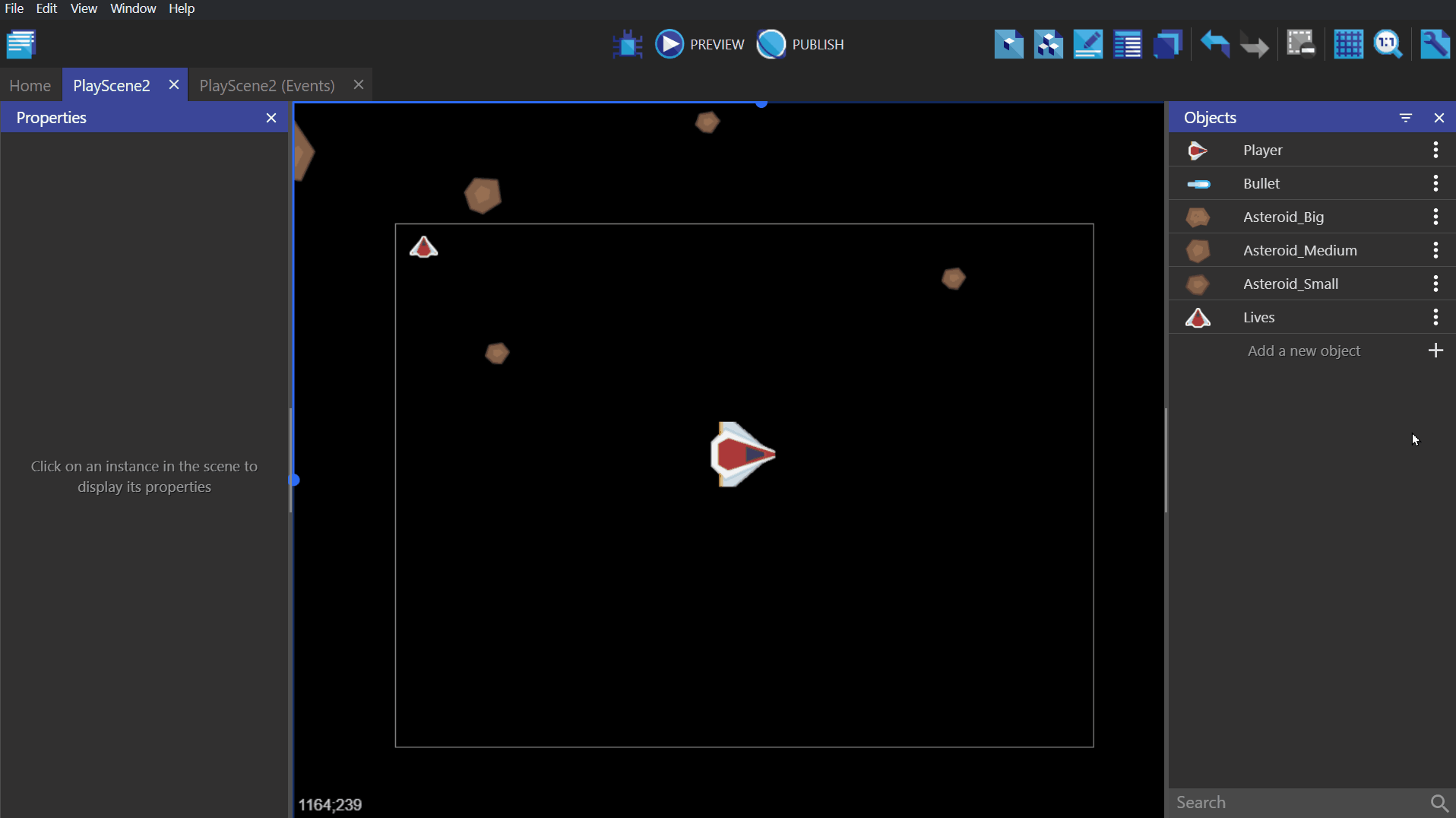
Task: Open the objects filter options
Action: [1406, 118]
